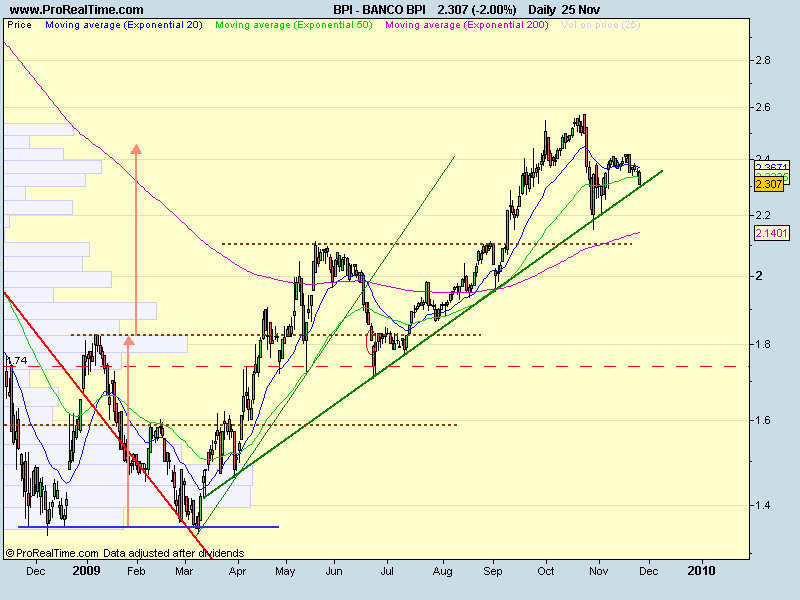This screenshot has width=800, height=600.
Task: Click the Jul label on the time axis
Action: [x=387, y=571]
